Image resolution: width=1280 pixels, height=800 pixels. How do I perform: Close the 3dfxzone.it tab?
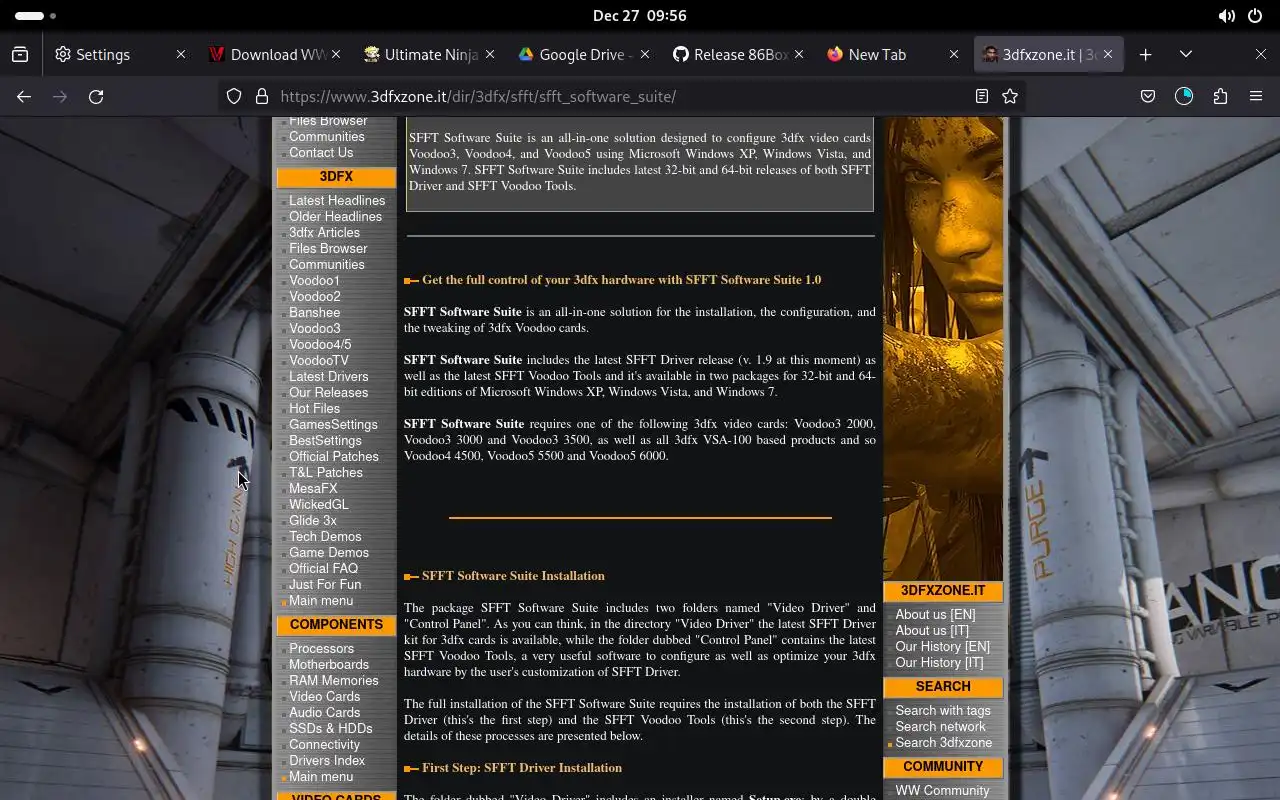pyautogui.click(x=1108, y=55)
